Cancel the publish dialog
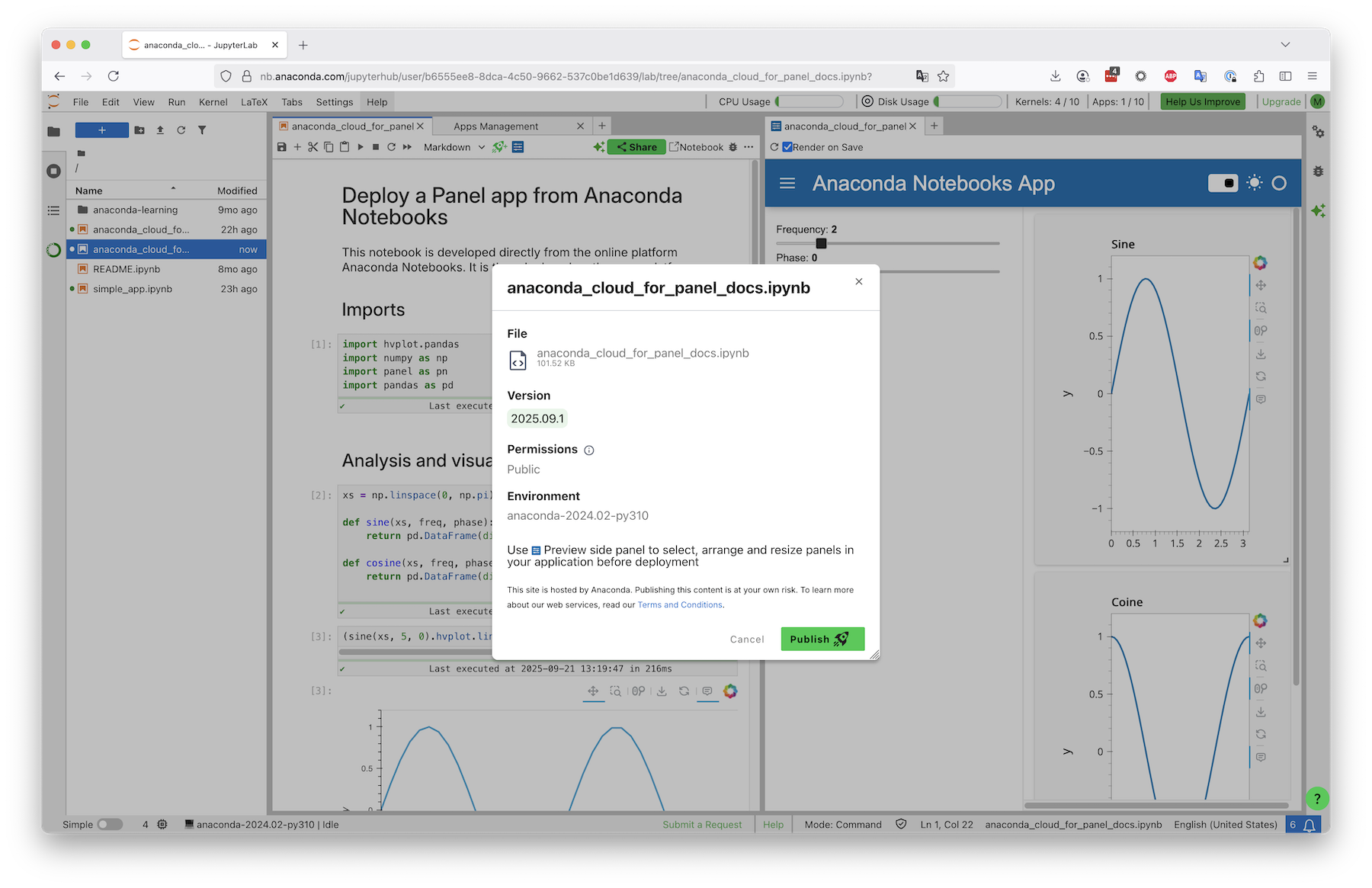The height and width of the screenshot is (888, 1372). [746, 639]
